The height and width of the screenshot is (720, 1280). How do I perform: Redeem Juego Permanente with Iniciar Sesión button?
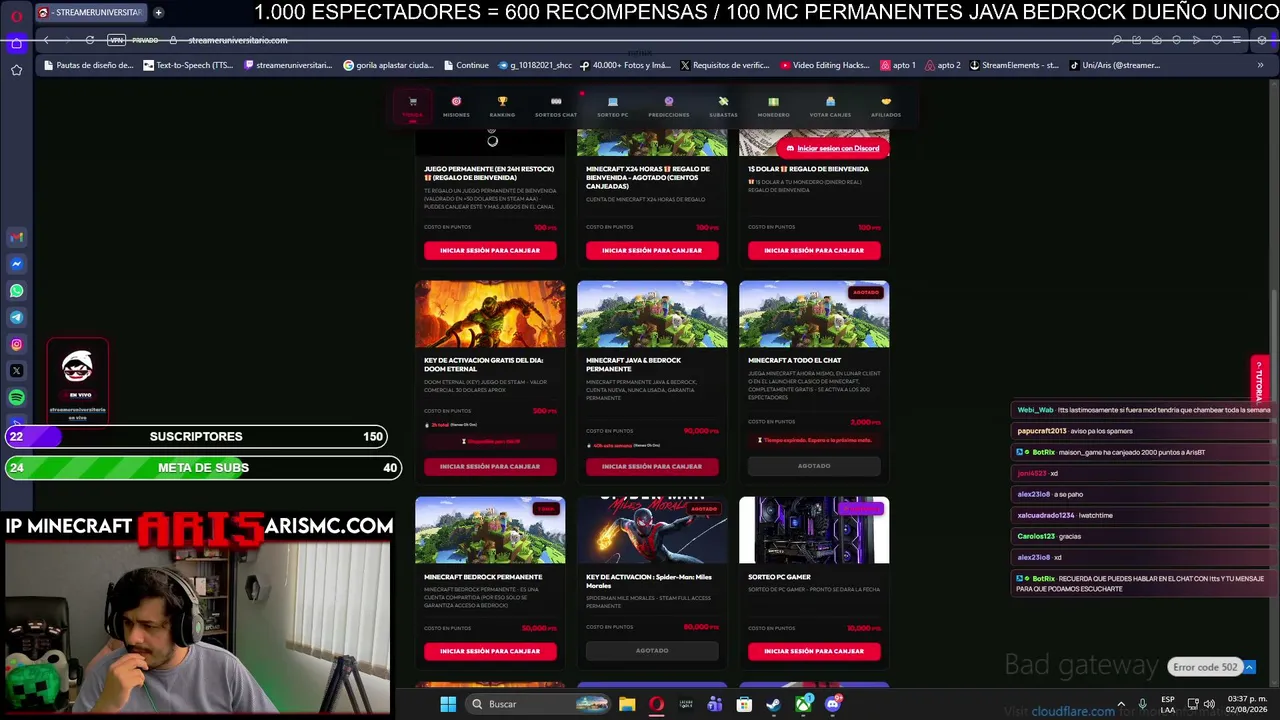pos(490,250)
